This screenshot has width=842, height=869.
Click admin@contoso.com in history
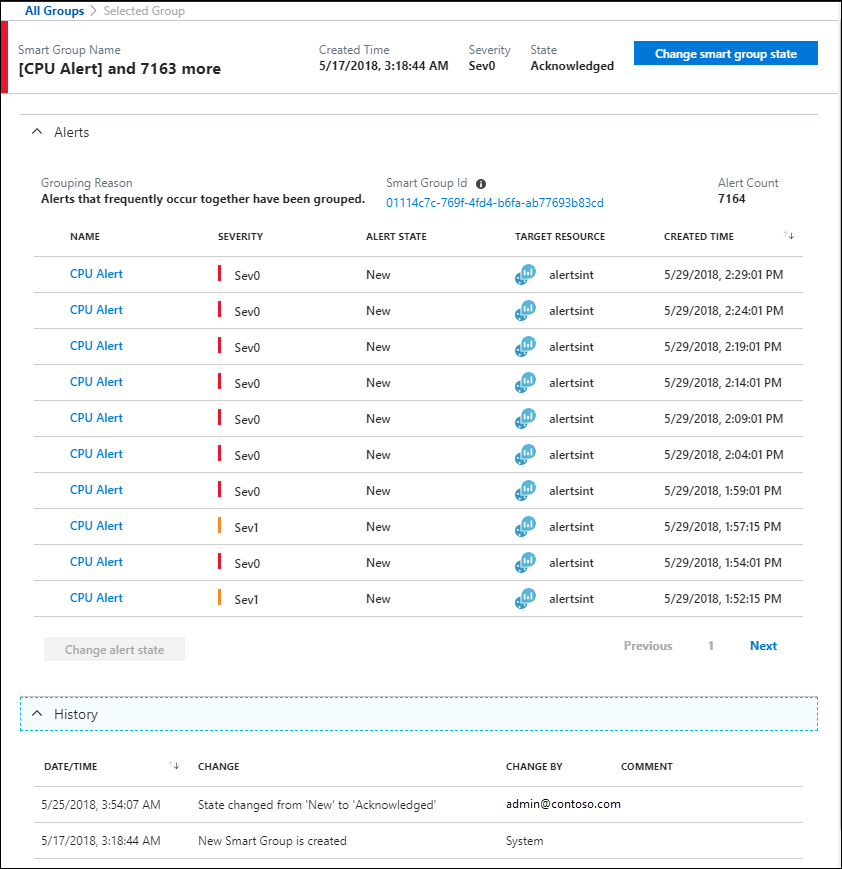(563, 804)
